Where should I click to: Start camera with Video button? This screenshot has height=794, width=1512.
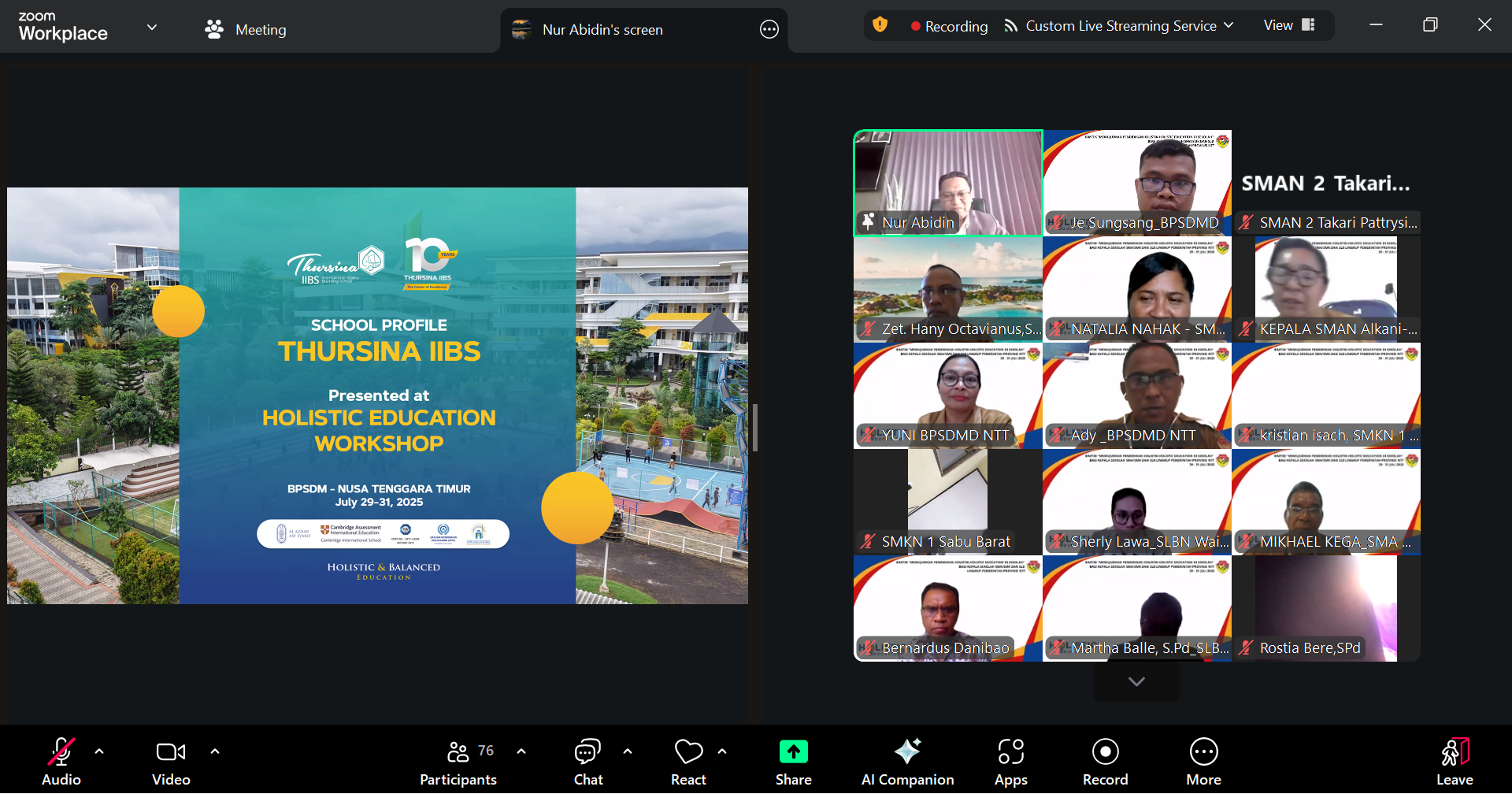click(x=171, y=761)
